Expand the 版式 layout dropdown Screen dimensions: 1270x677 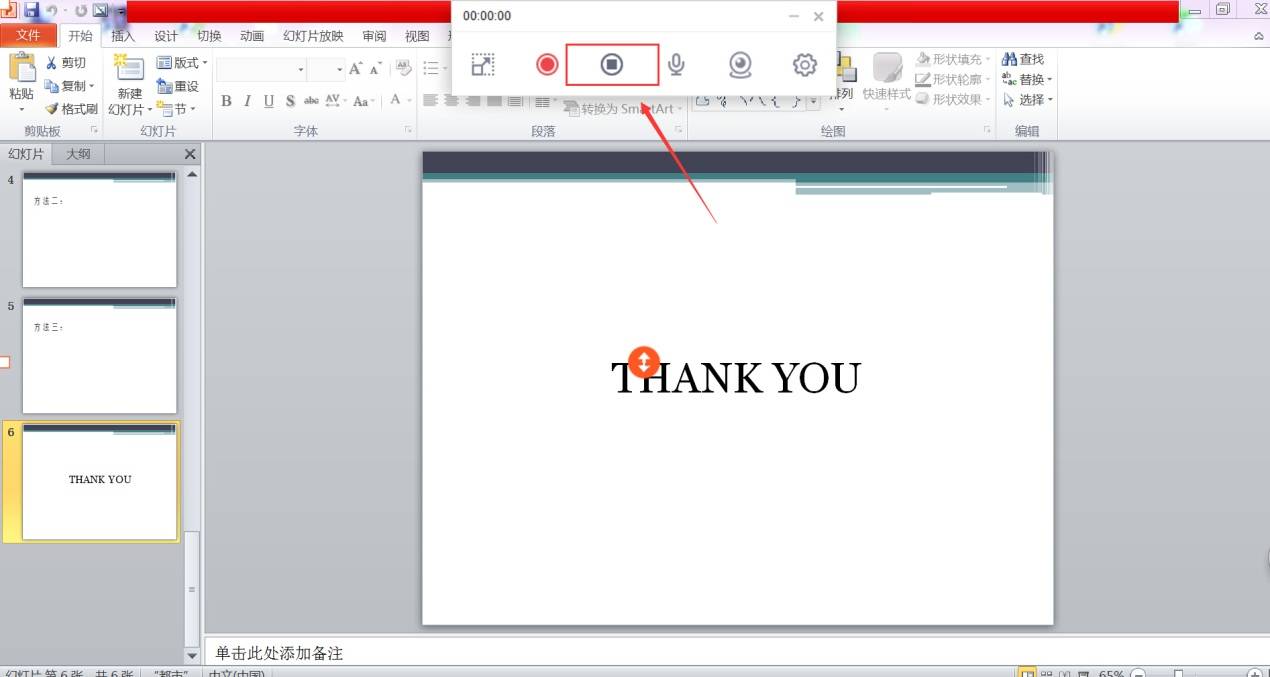pyautogui.click(x=182, y=63)
